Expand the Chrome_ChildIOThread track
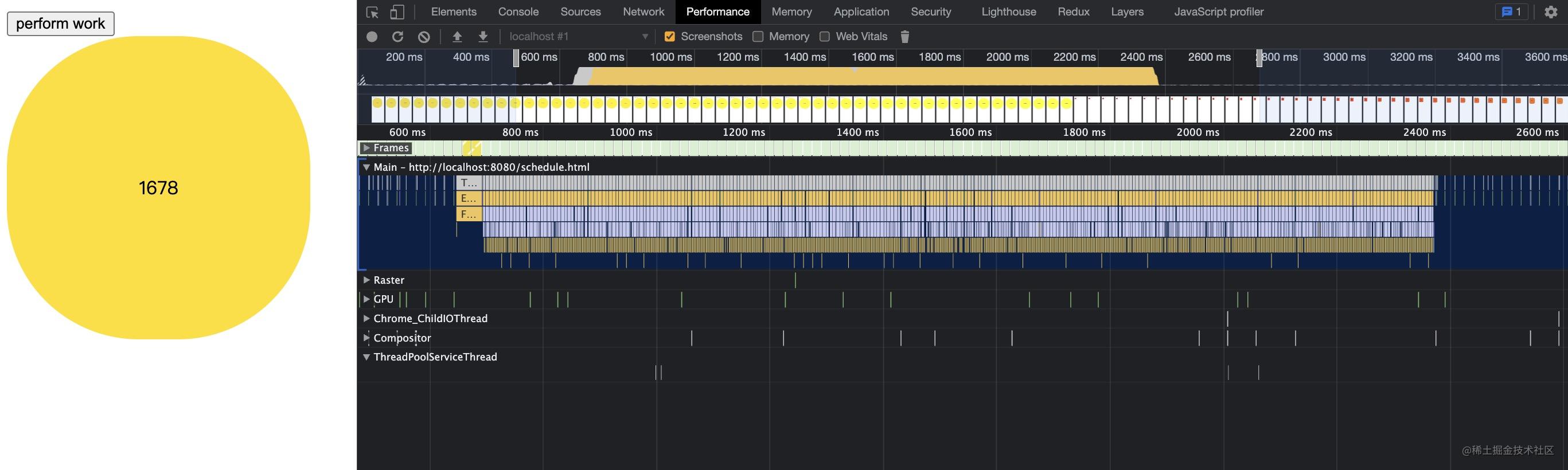This screenshot has height=470, width=1568. click(x=366, y=318)
